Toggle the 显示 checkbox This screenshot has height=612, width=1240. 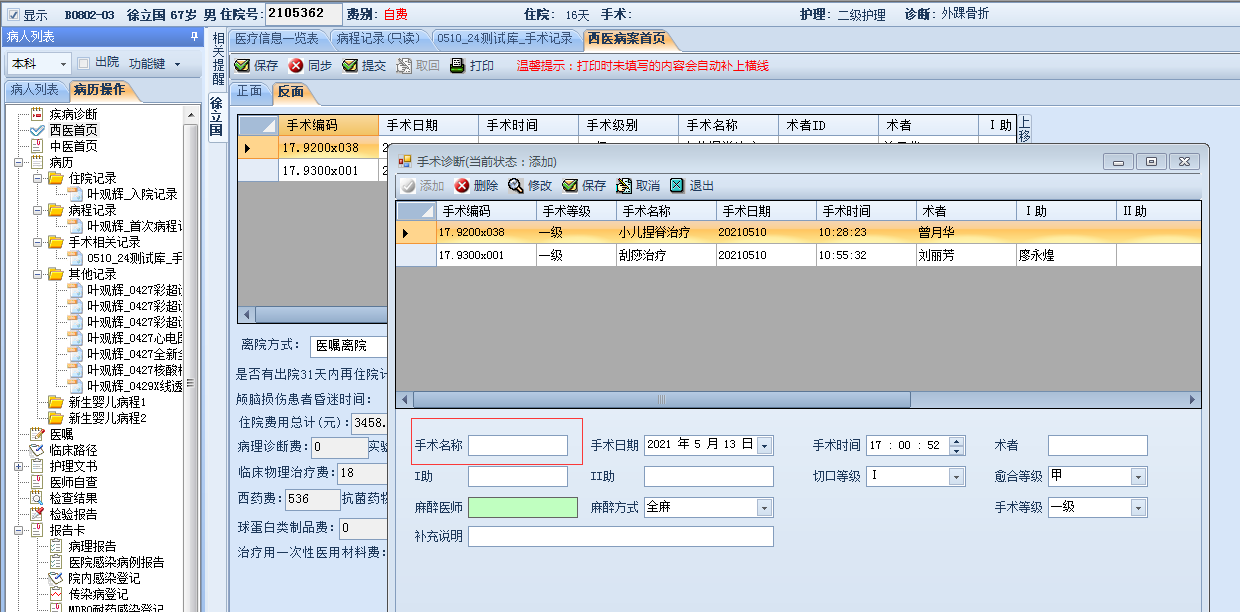coord(13,15)
